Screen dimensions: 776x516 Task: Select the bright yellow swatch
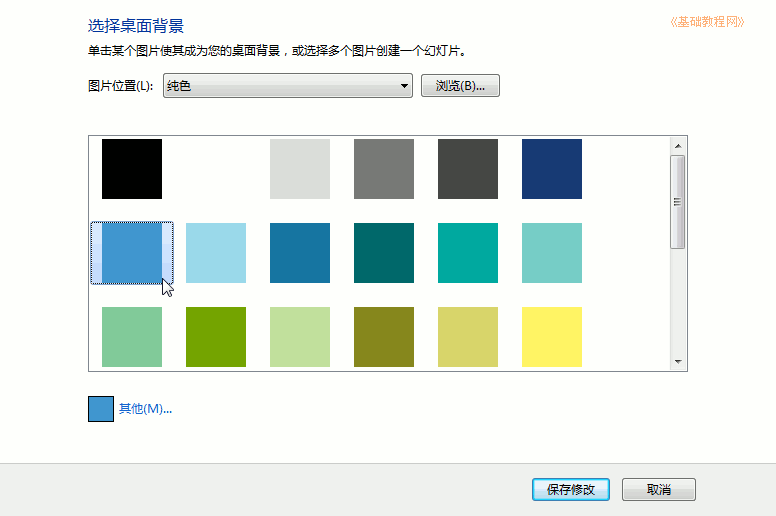coord(552,337)
